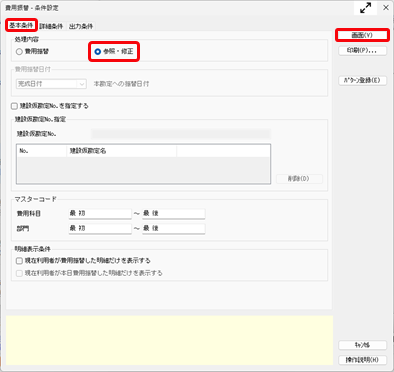
Task: Click the パターン登録(E) button
Action: point(362,80)
